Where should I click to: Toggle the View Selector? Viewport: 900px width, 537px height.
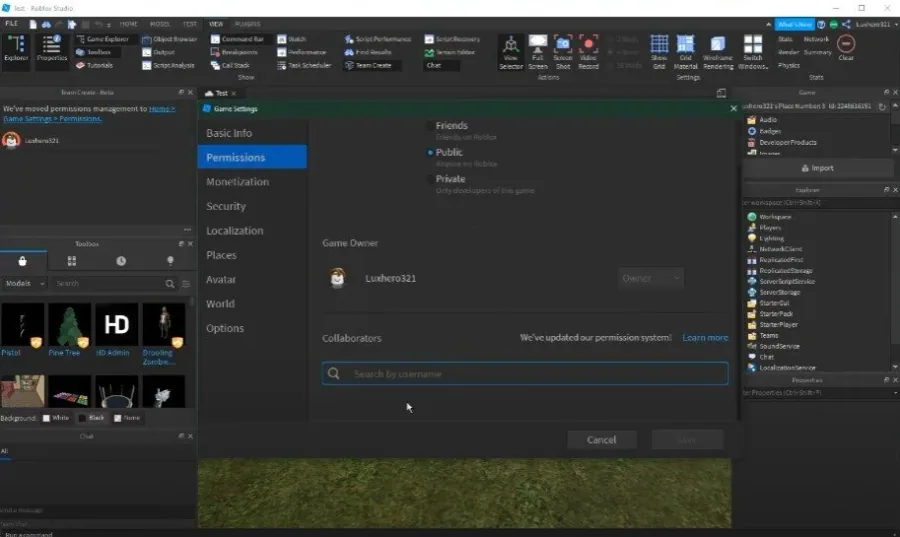[x=510, y=52]
